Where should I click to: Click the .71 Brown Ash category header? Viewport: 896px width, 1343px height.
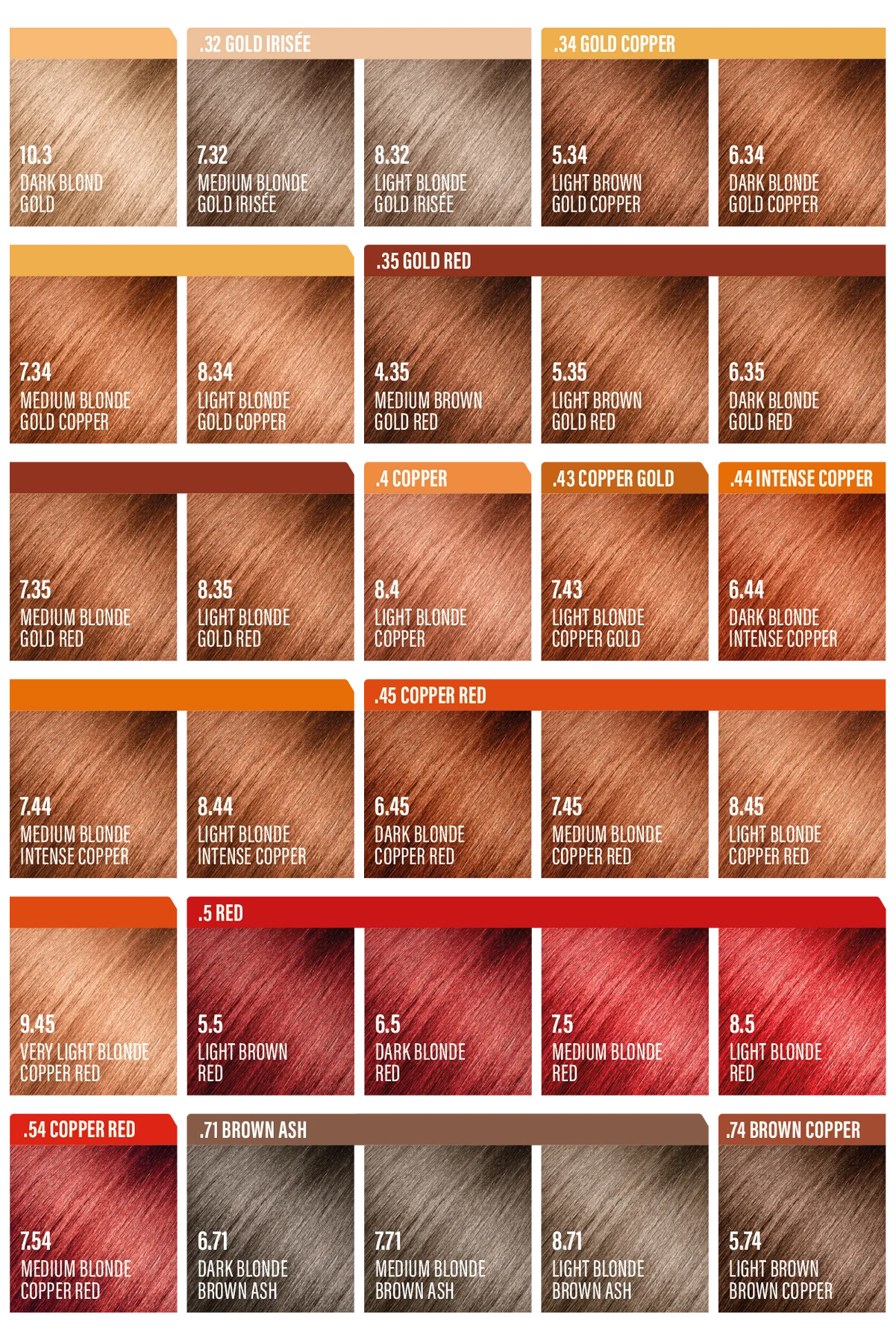pyautogui.click(x=448, y=1130)
